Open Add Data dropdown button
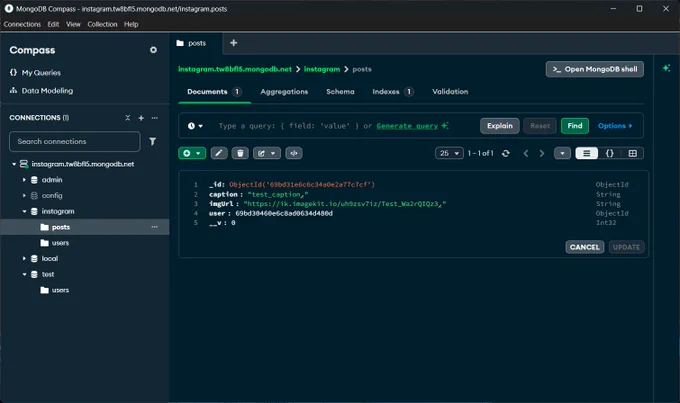This screenshot has width=680, height=403. (x=192, y=153)
